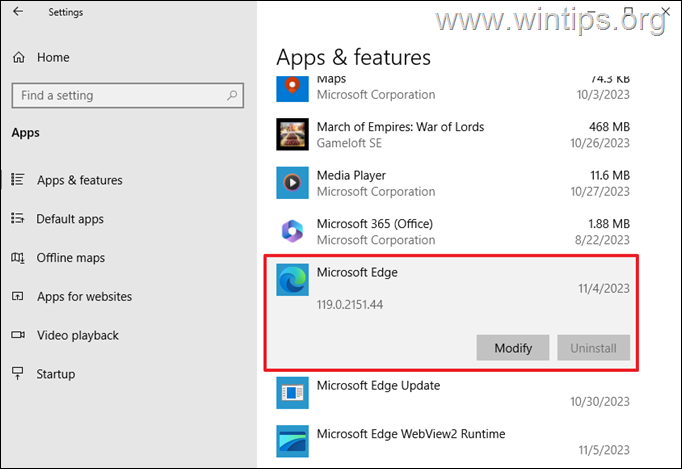The image size is (682, 469).
Task: Click the 10/3/2023 Maps date
Action: click(x=603, y=94)
